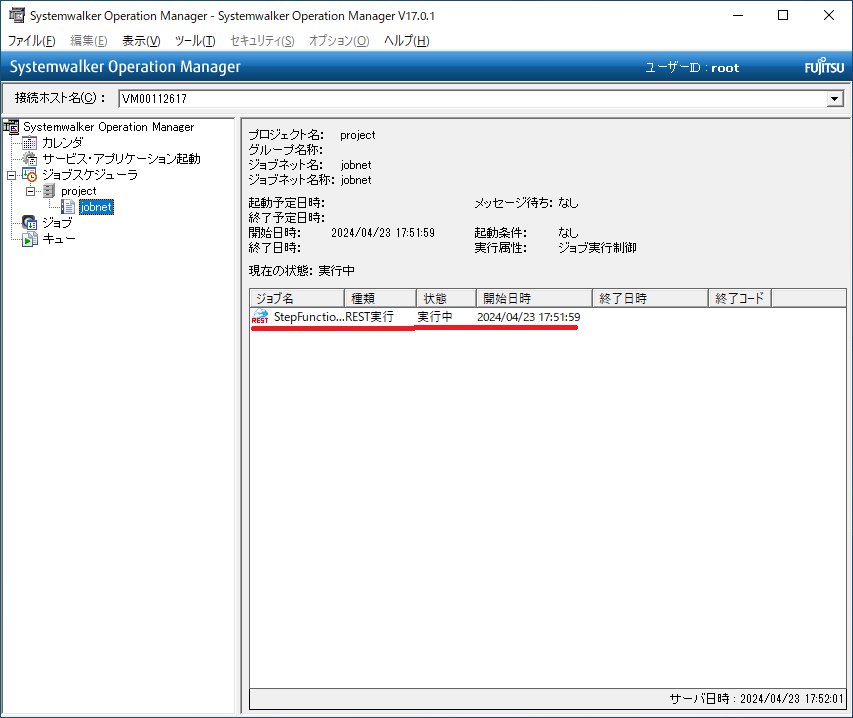Click the ジョブスケジューラ clock icon
The image size is (853, 718).
point(30,175)
